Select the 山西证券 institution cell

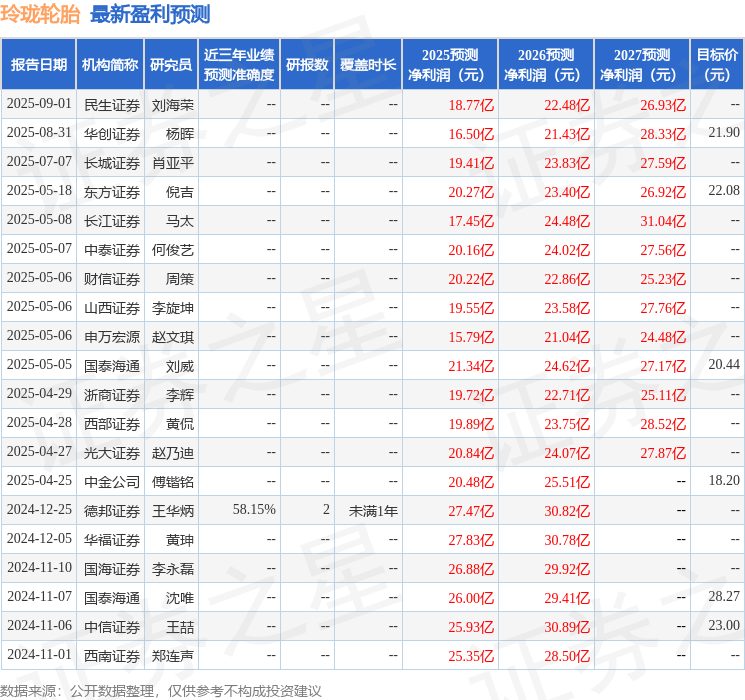[112, 308]
